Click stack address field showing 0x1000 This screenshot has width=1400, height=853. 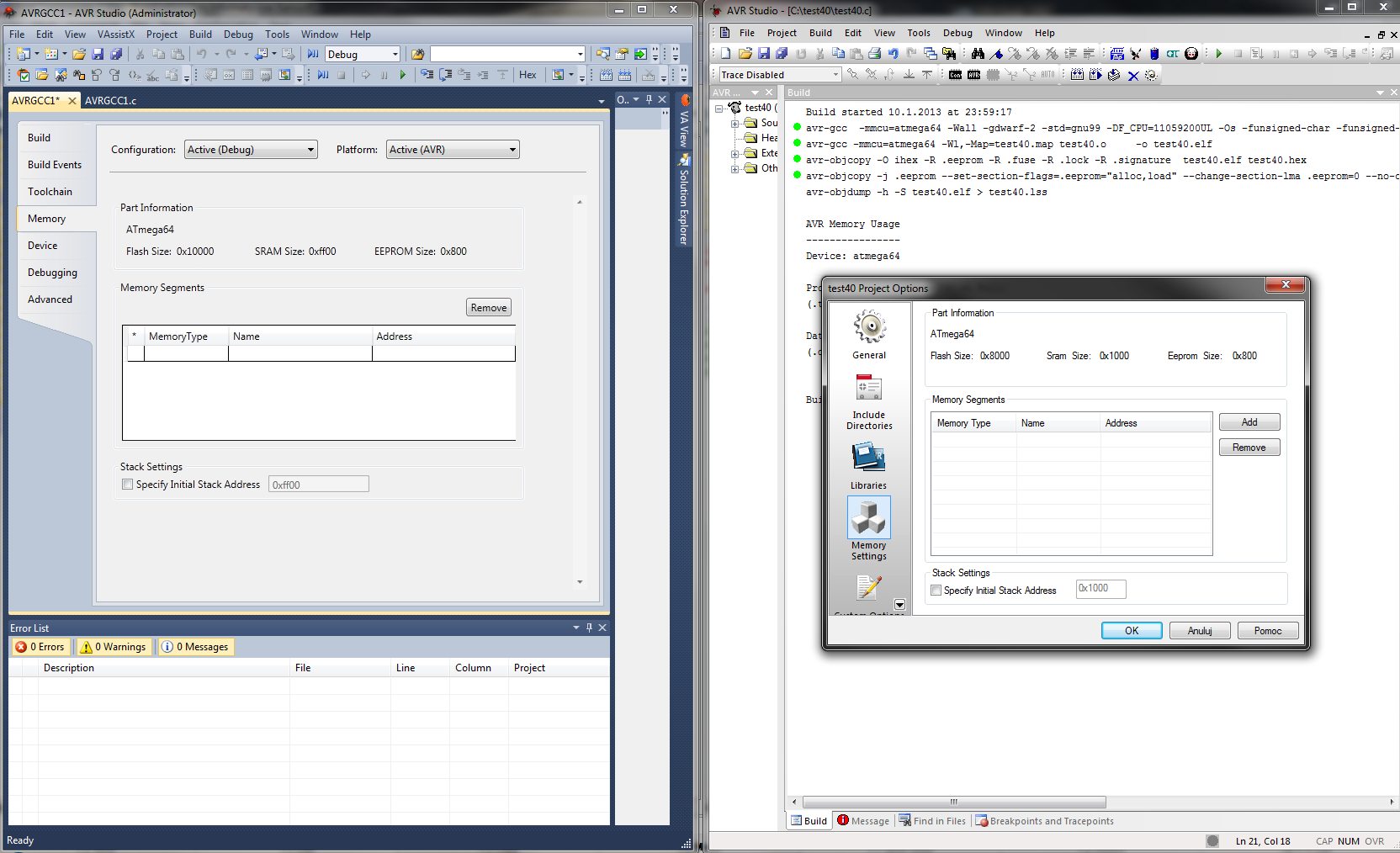1101,589
